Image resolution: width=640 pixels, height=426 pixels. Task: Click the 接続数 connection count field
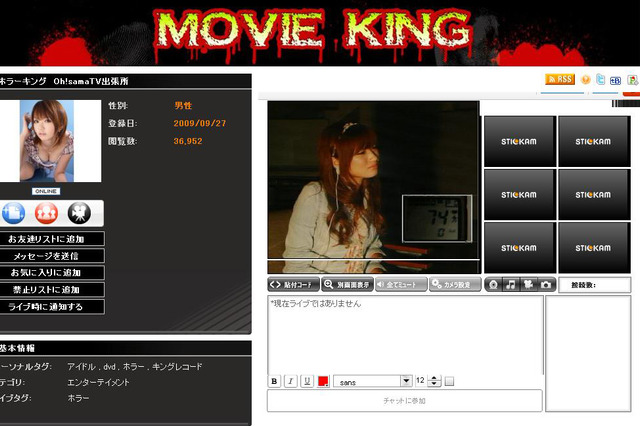[594, 285]
